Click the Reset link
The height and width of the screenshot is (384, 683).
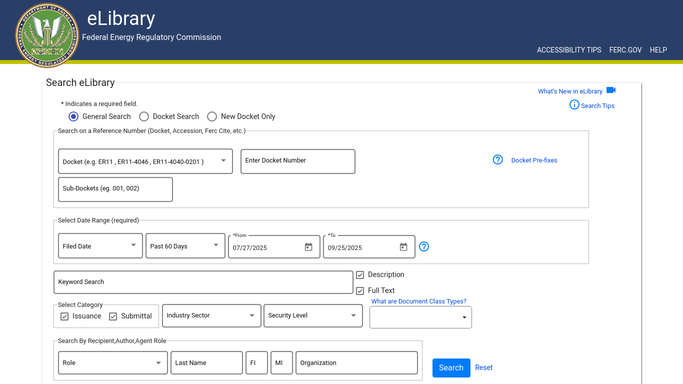484,367
